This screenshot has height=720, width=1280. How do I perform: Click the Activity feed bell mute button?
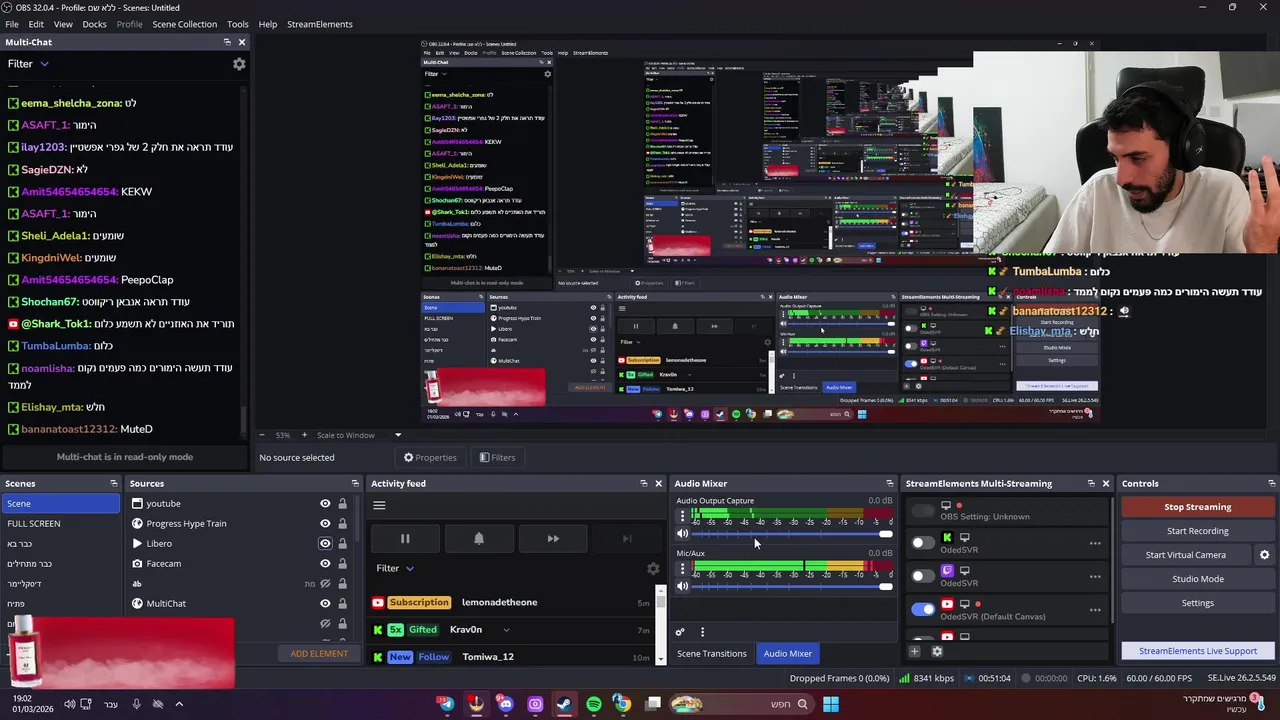tap(479, 539)
